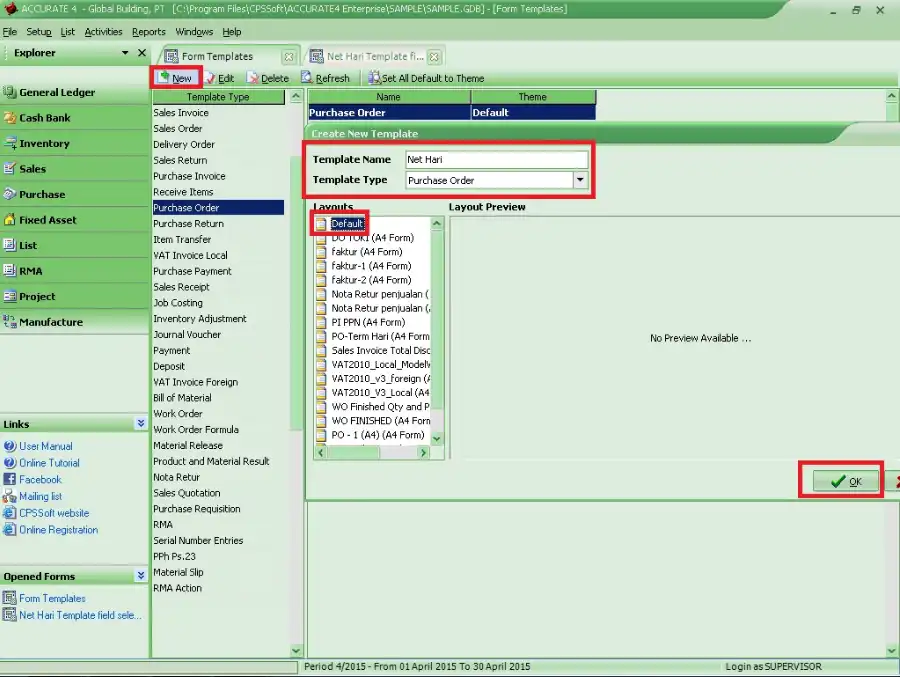
Task: Open the Manufacture module
Action: click(x=74, y=322)
